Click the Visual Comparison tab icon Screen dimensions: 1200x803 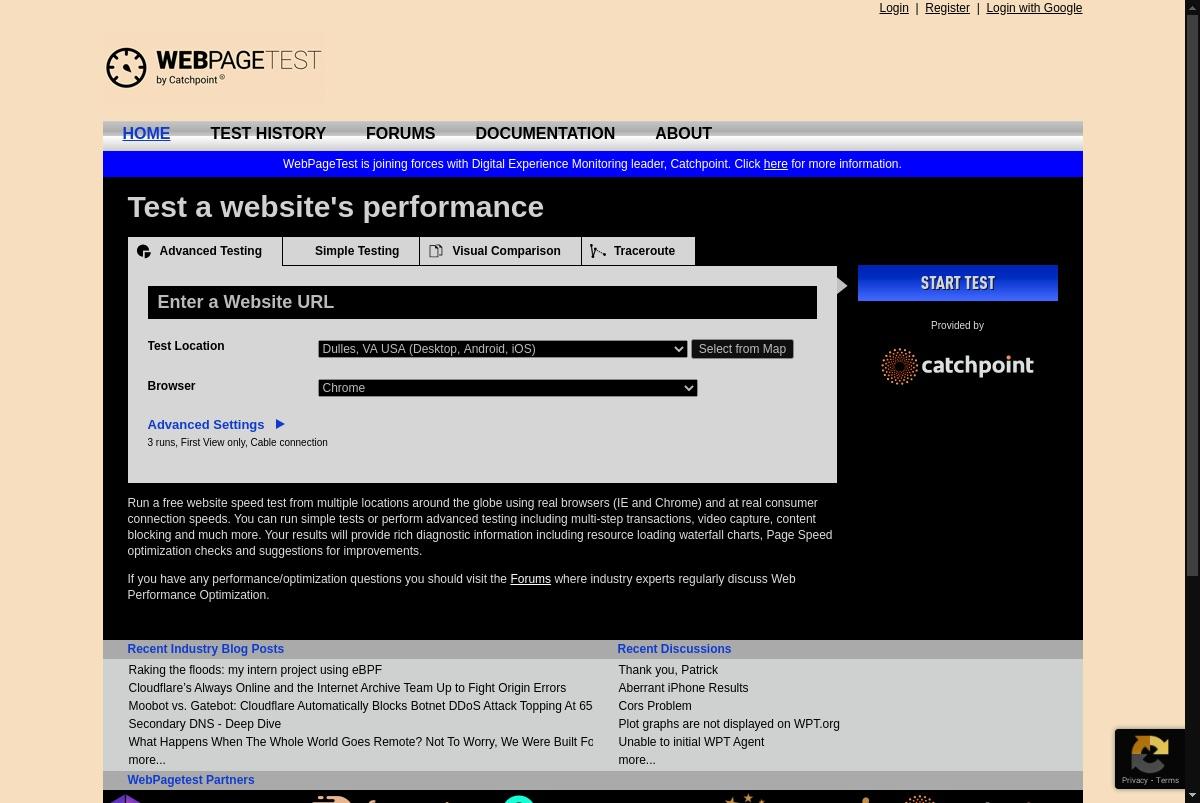(436, 251)
